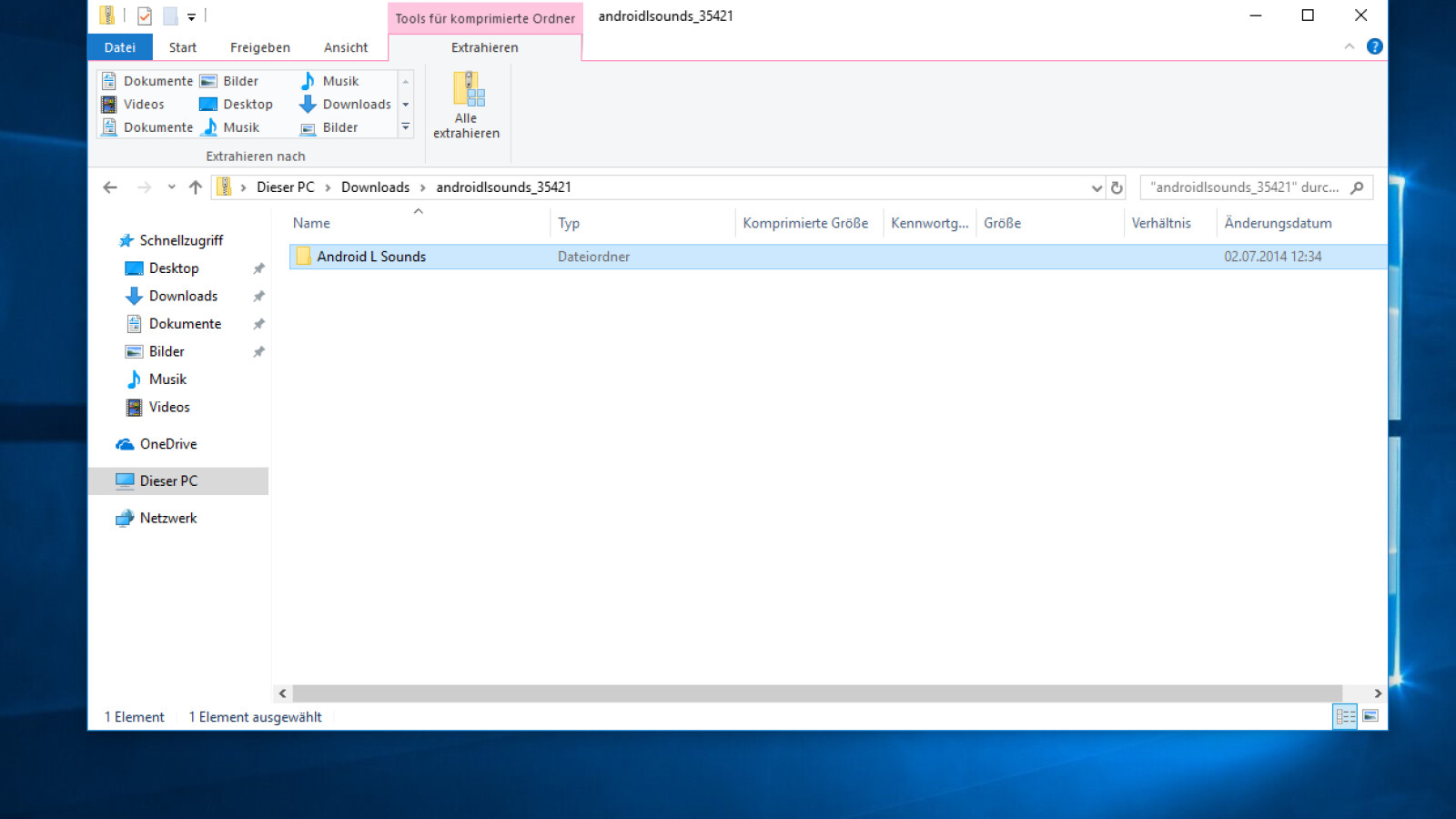Switch to details view layout button

click(x=1345, y=716)
